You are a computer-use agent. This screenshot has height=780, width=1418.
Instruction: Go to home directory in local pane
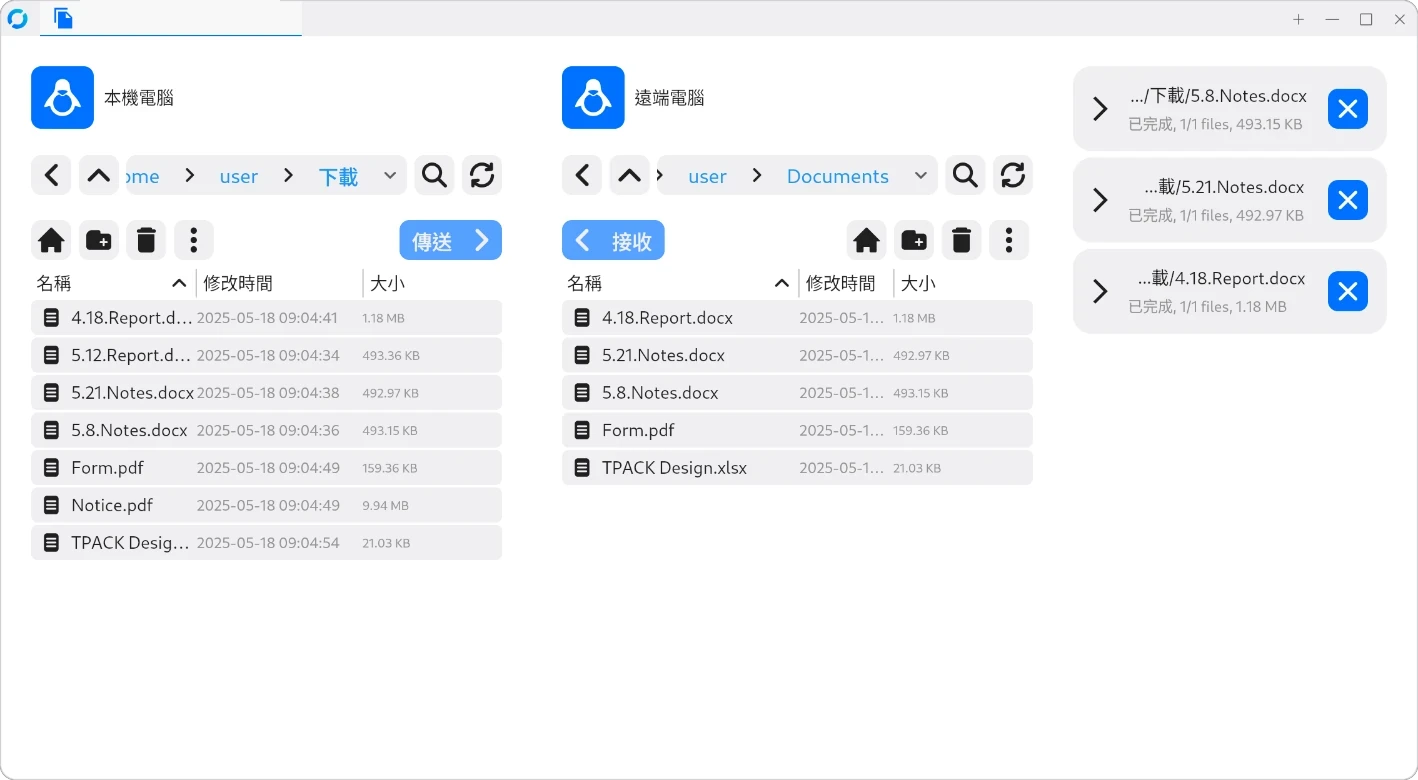51,240
